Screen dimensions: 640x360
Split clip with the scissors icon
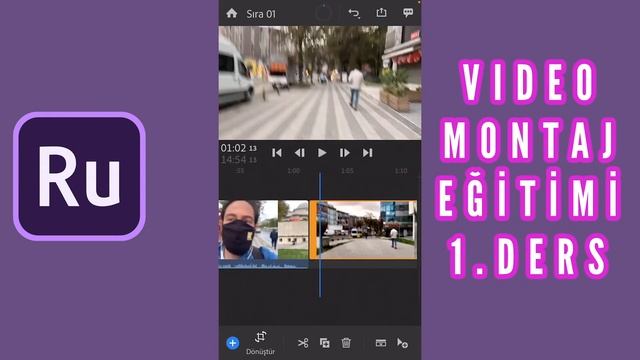[x=303, y=343]
